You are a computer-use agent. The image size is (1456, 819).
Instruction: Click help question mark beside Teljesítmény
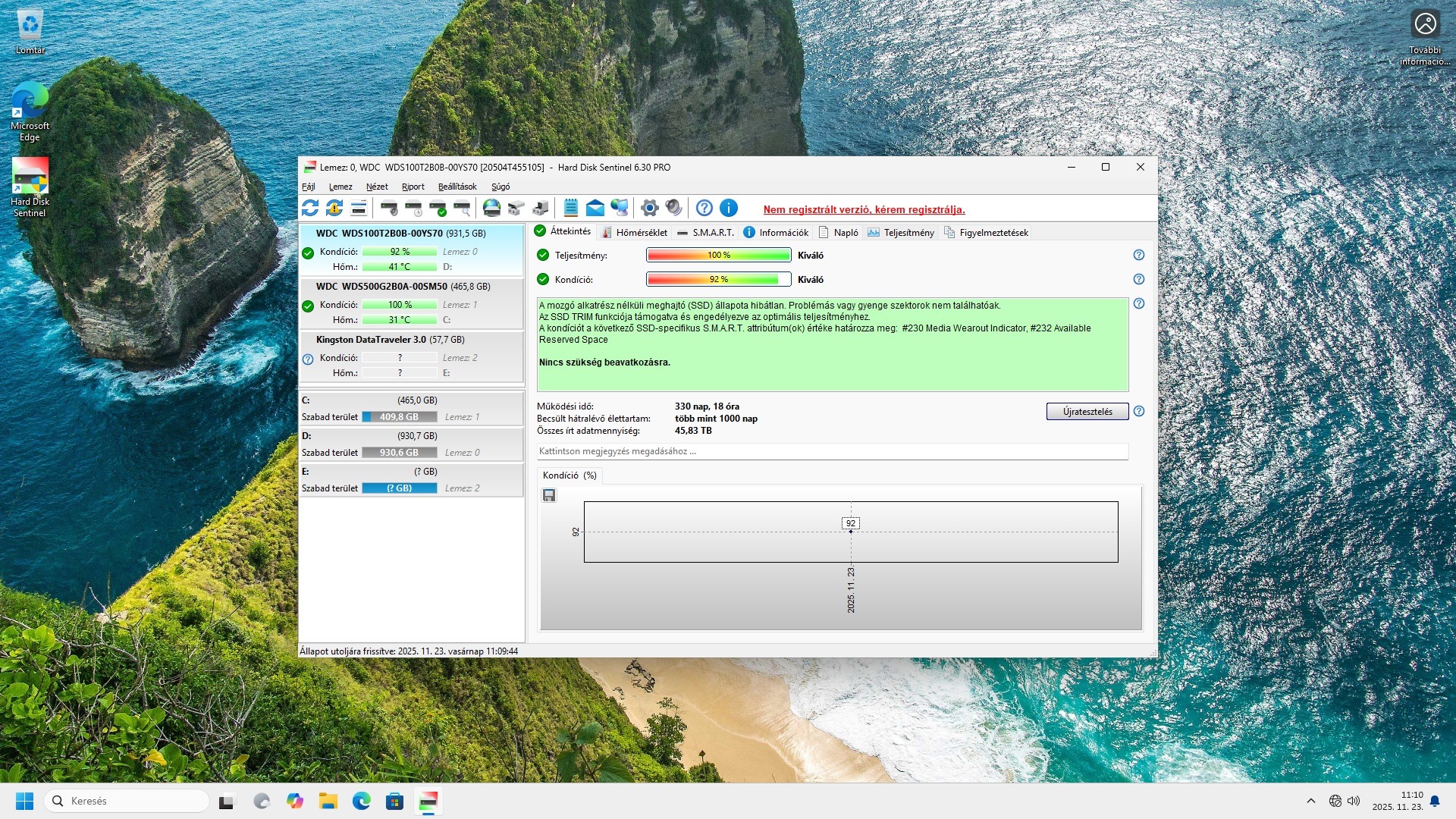click(1138, 256)
